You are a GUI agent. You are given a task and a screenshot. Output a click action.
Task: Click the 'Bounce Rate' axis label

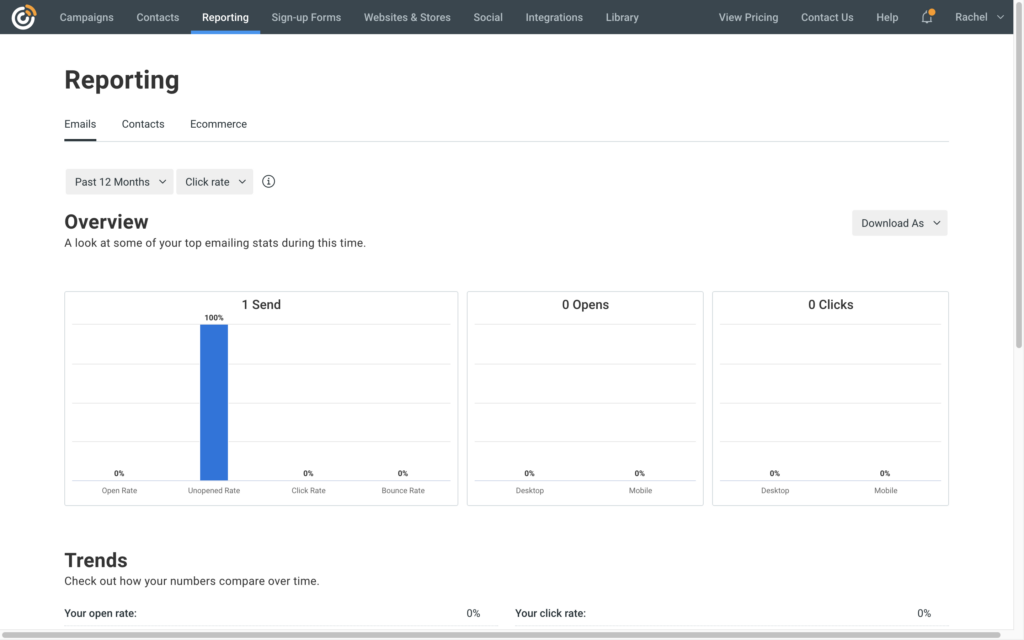tap(403, 490)
